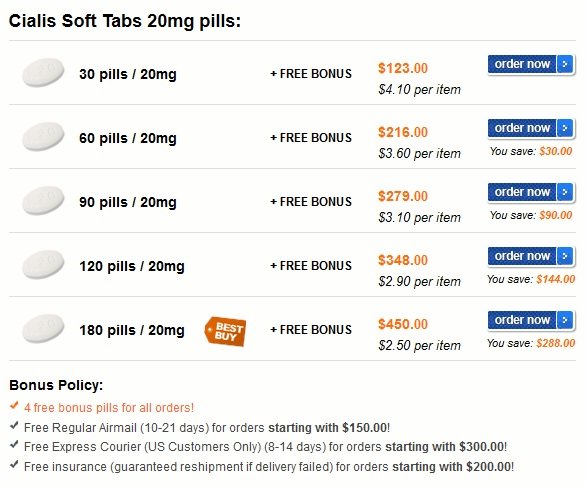Click Free Bonus text for 60 pills
This screenshot has width=586, height=487.
coord(311,138)
